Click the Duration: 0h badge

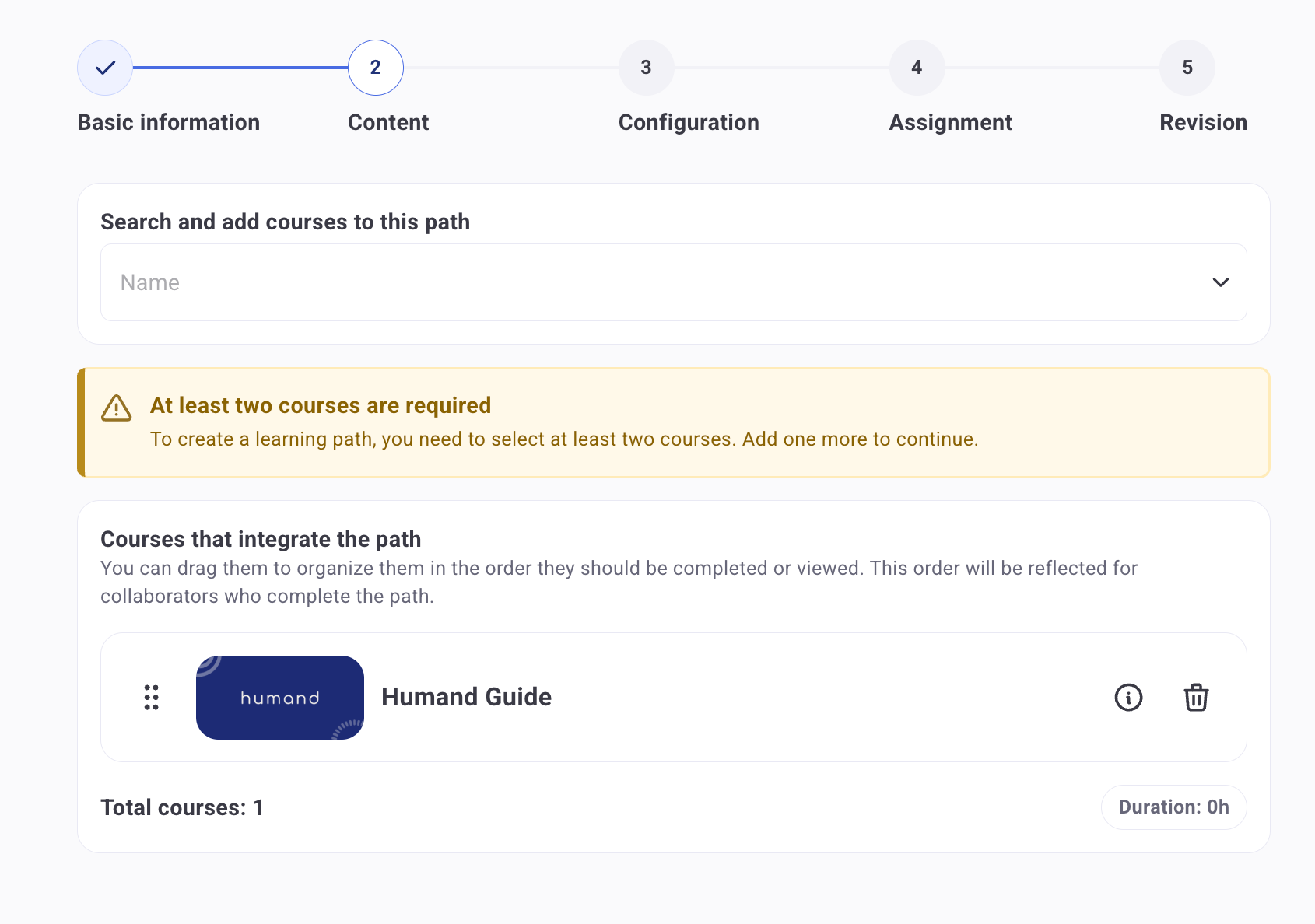pos(1173,807)
